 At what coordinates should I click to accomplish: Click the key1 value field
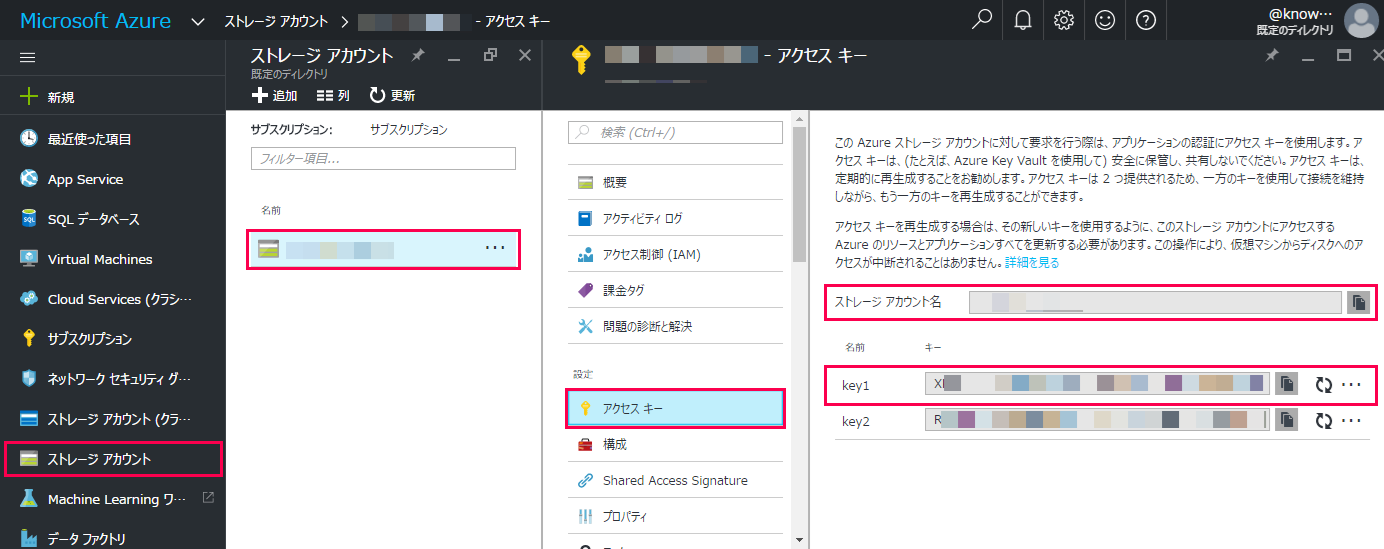pyautogui.click(x=1097, y=384)
